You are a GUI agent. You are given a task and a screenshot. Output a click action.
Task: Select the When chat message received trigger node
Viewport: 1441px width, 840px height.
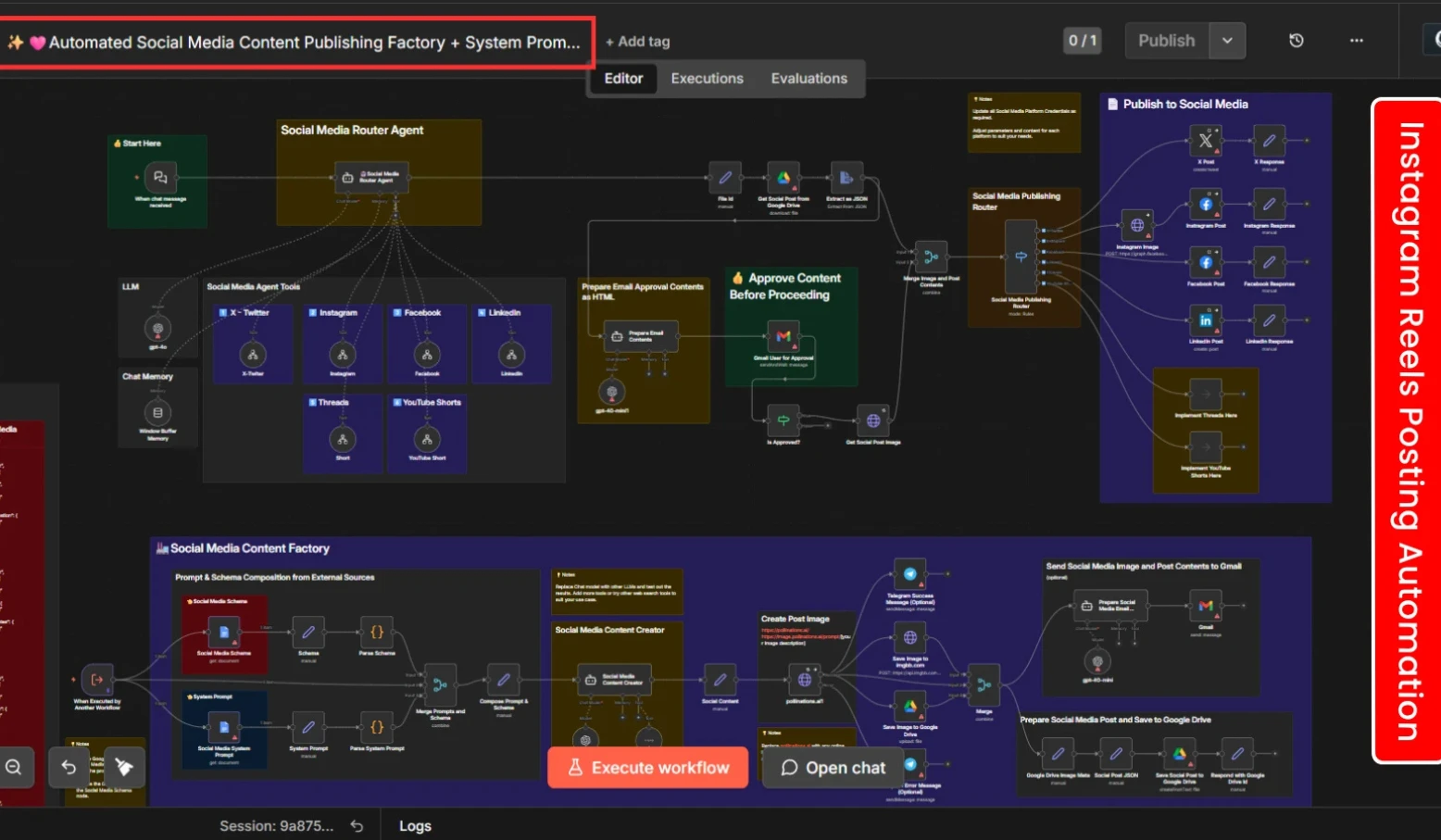(x=160, y=177)
